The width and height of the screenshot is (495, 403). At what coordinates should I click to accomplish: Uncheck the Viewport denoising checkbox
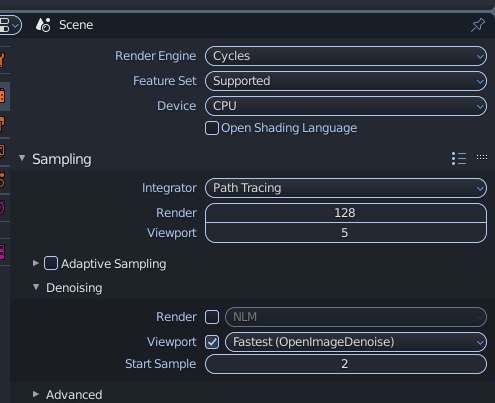[x=212, y=342]
